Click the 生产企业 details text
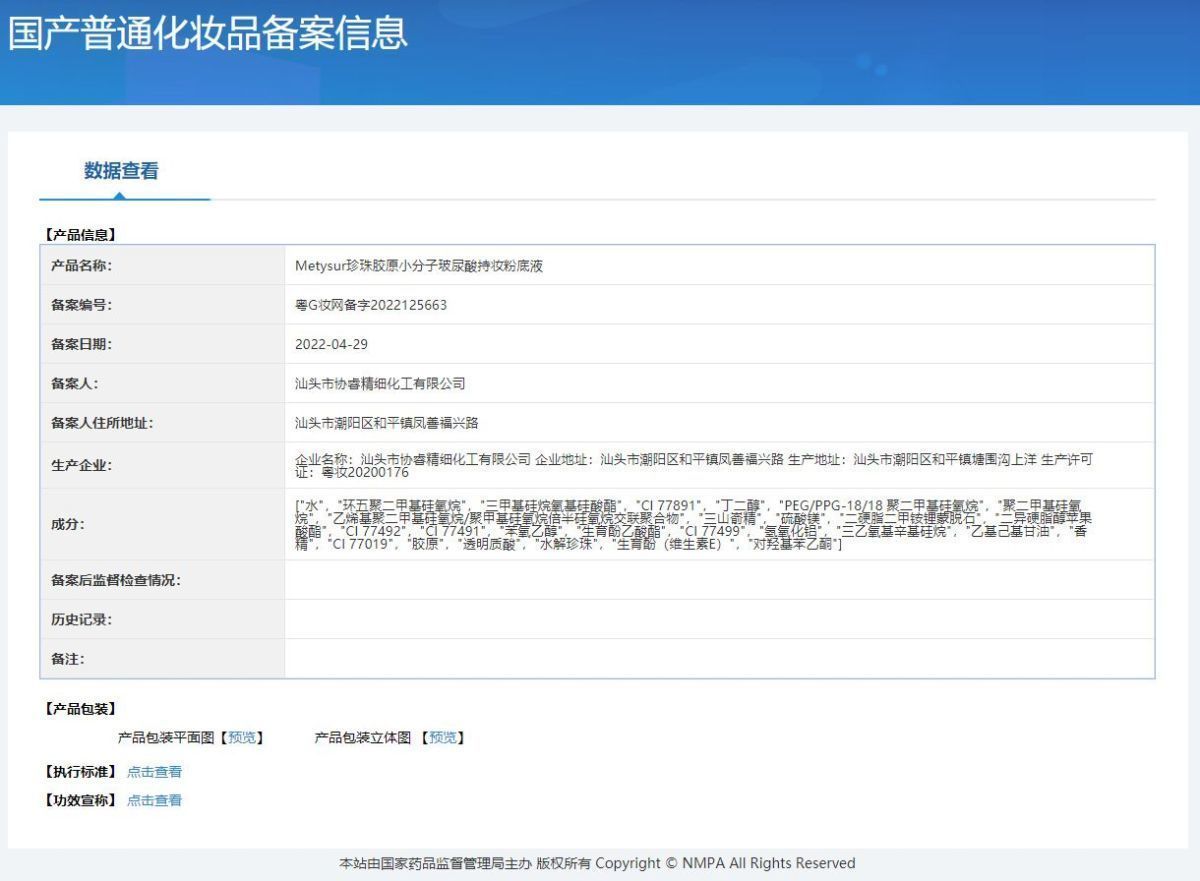The width and height of the screenshot is (1200, 881). (x=694, y=465)
